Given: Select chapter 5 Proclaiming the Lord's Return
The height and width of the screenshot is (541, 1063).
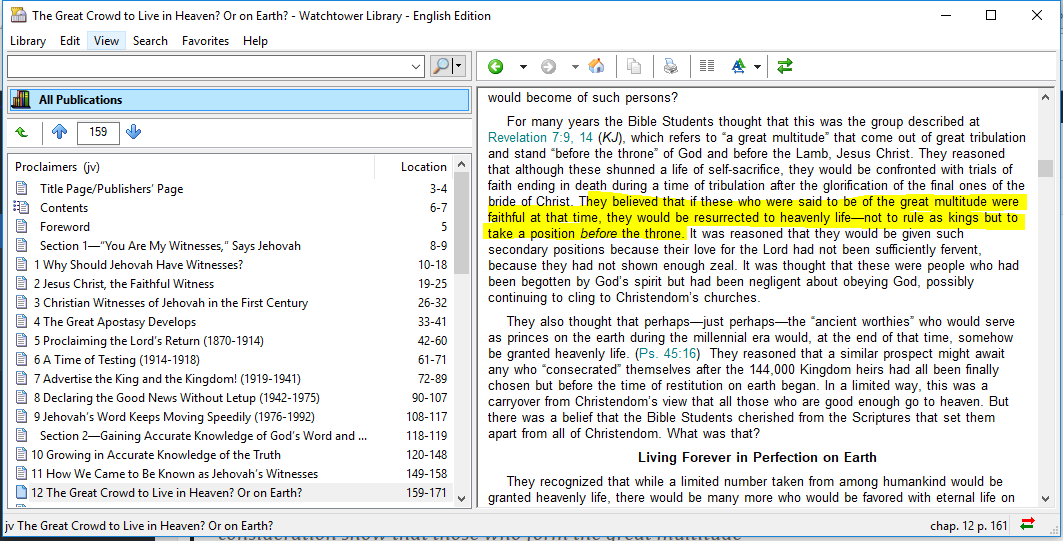Looking at the screenshot, I should [149, 341].
